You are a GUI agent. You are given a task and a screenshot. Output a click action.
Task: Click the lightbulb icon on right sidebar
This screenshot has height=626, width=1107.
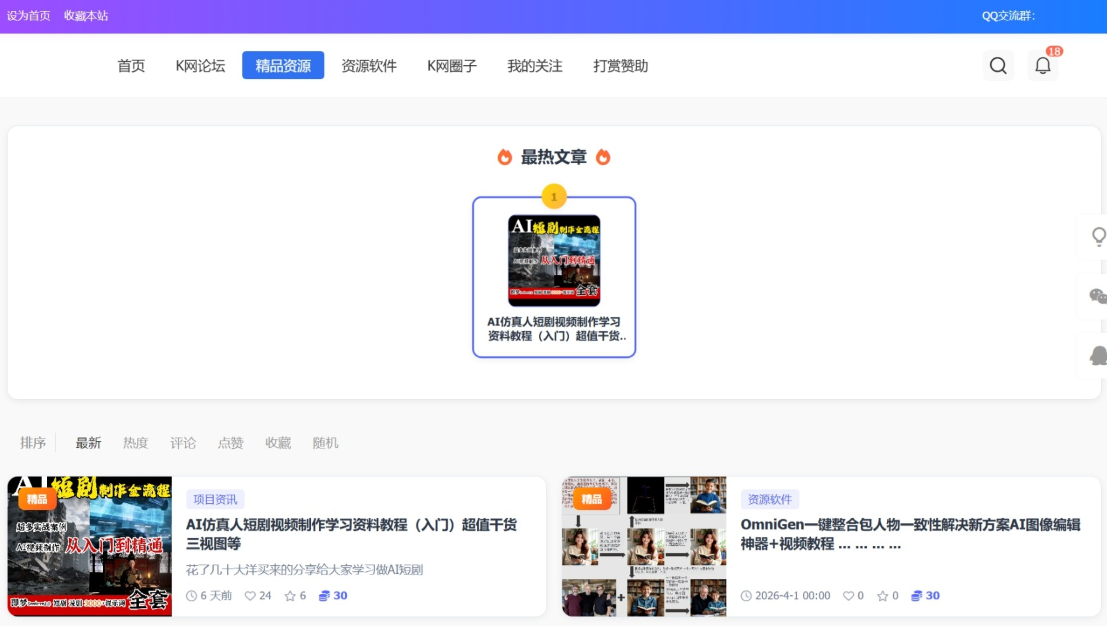tap(1098, 237)
